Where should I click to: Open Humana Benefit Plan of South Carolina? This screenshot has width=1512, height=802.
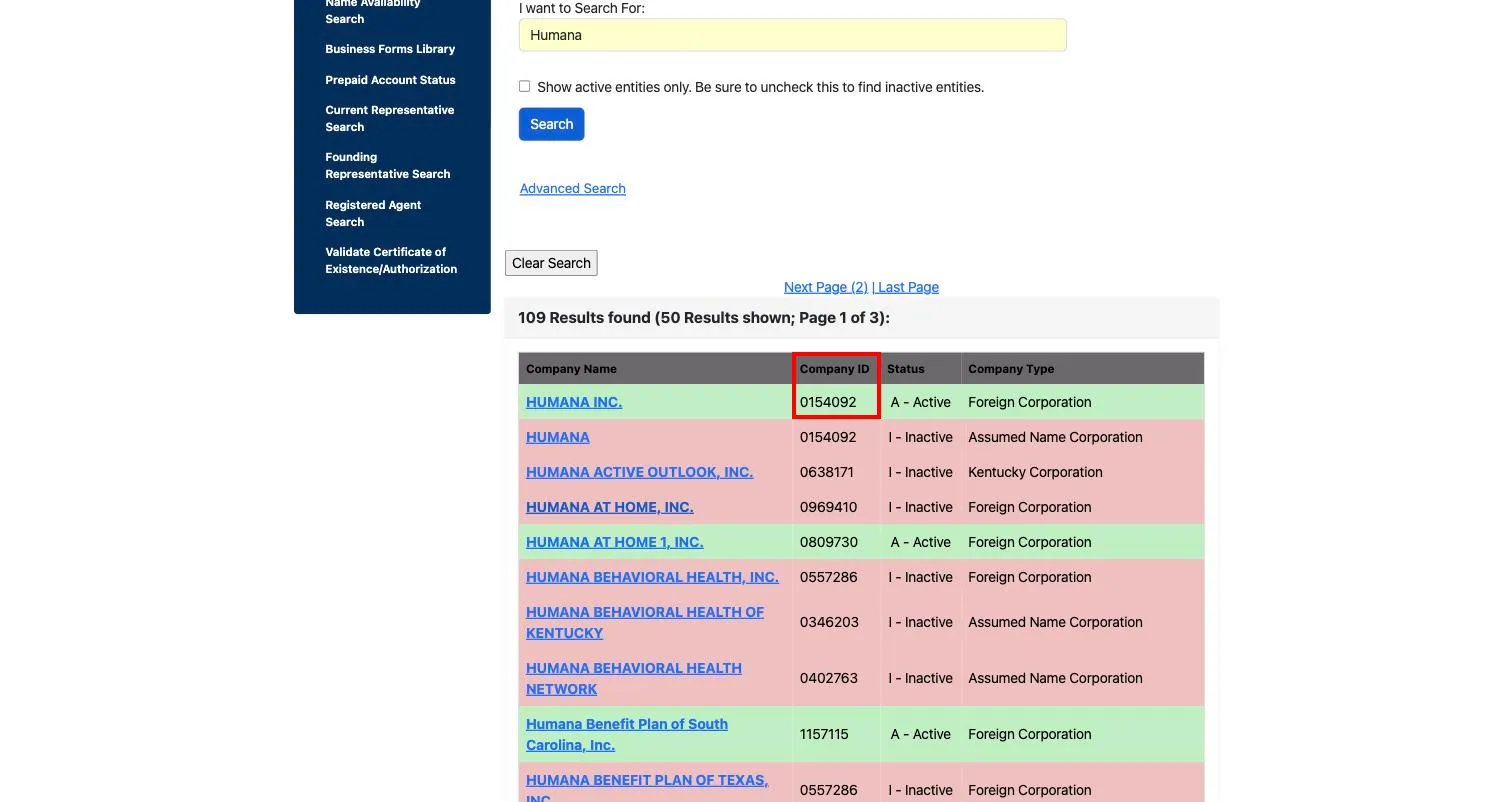(627, 734)
